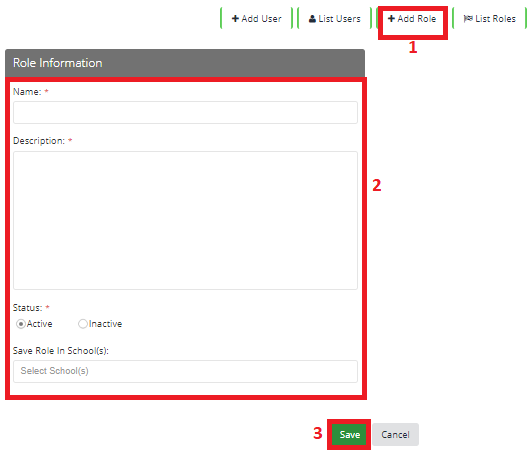This screenshot has height=451, width=531.
Task: Open the Add User tab
Action: pos(257,19)
